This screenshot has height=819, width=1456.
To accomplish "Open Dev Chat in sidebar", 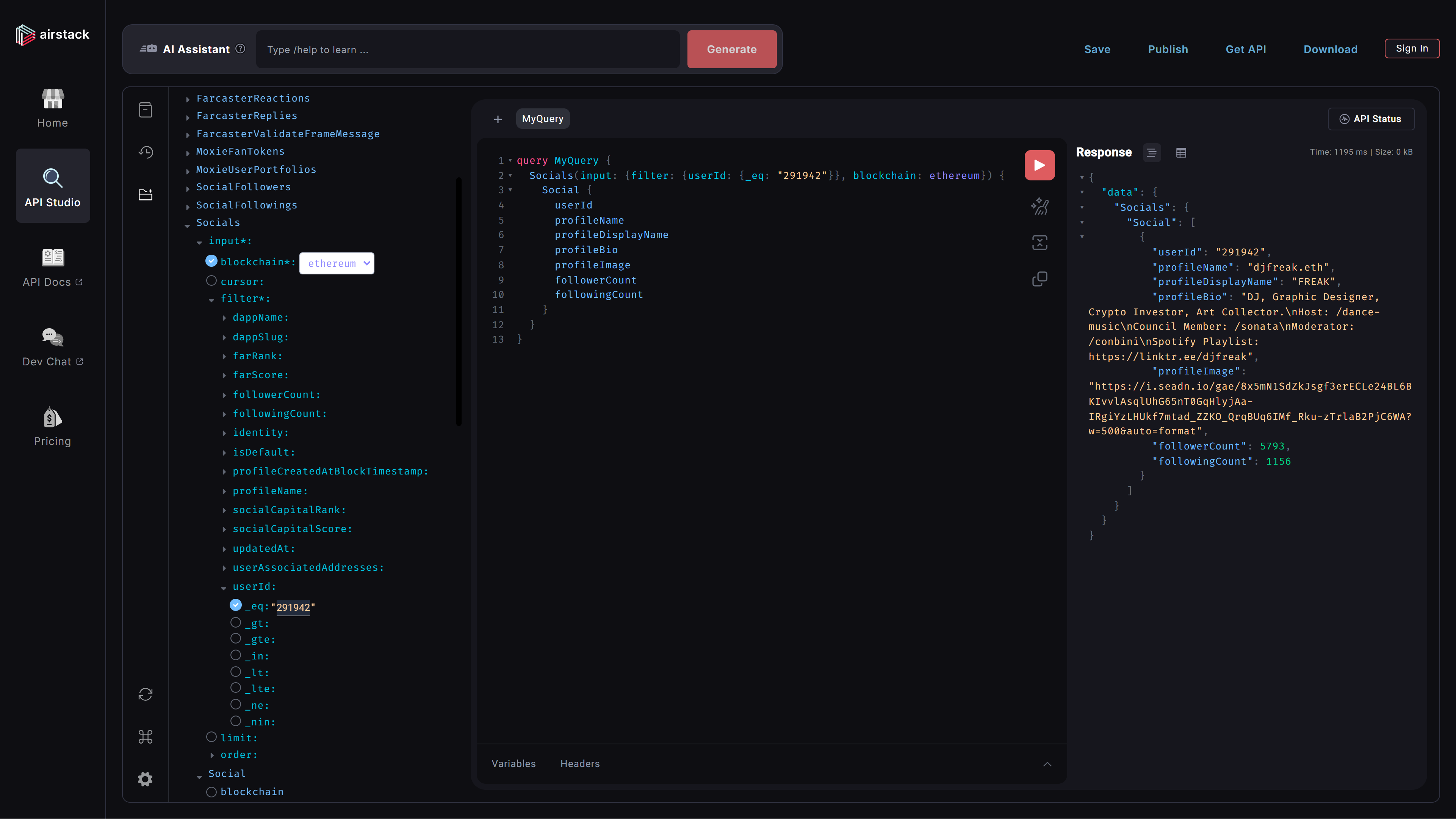I will click(x=53, y=347).
